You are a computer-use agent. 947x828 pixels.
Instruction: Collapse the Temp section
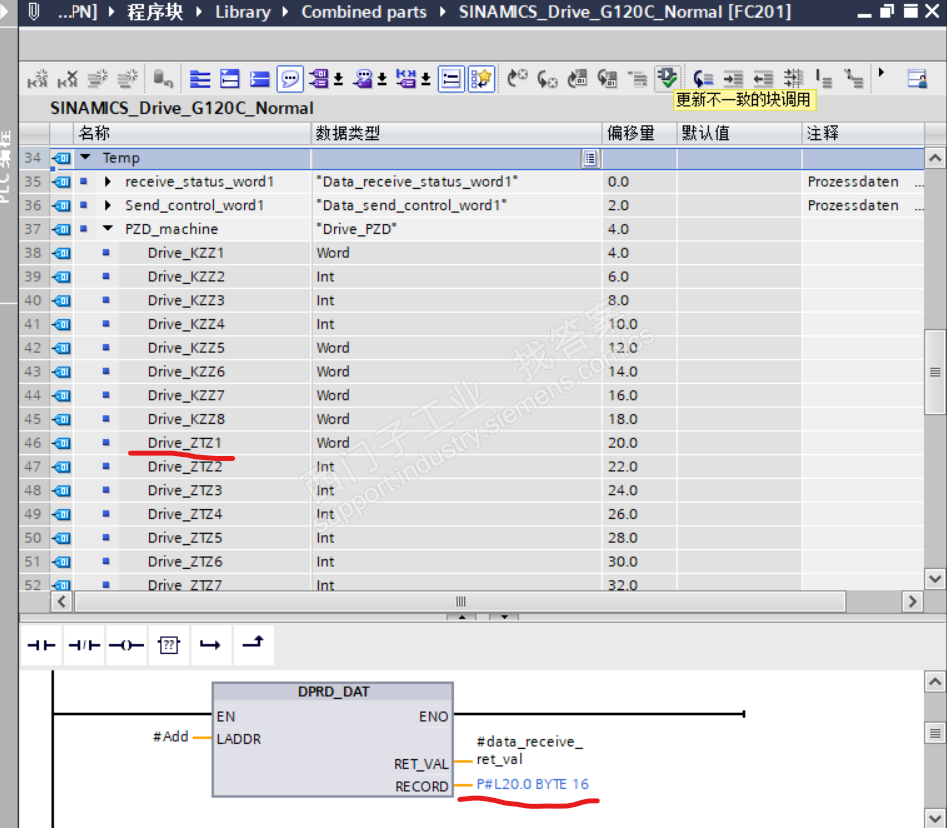click(x=85, y=157)
